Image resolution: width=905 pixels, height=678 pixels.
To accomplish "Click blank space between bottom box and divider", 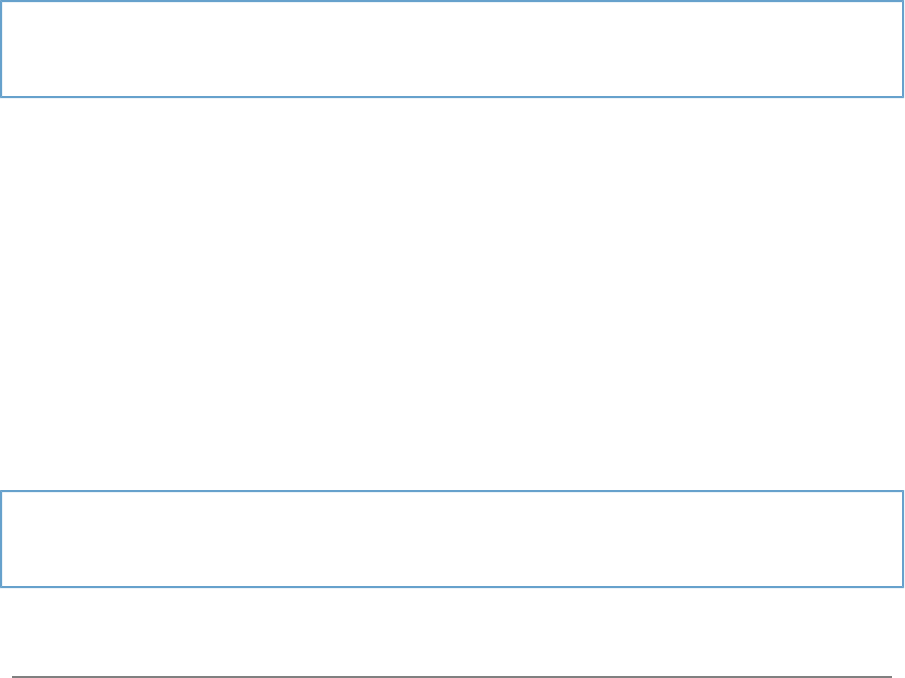I will [x=452, y=630].
